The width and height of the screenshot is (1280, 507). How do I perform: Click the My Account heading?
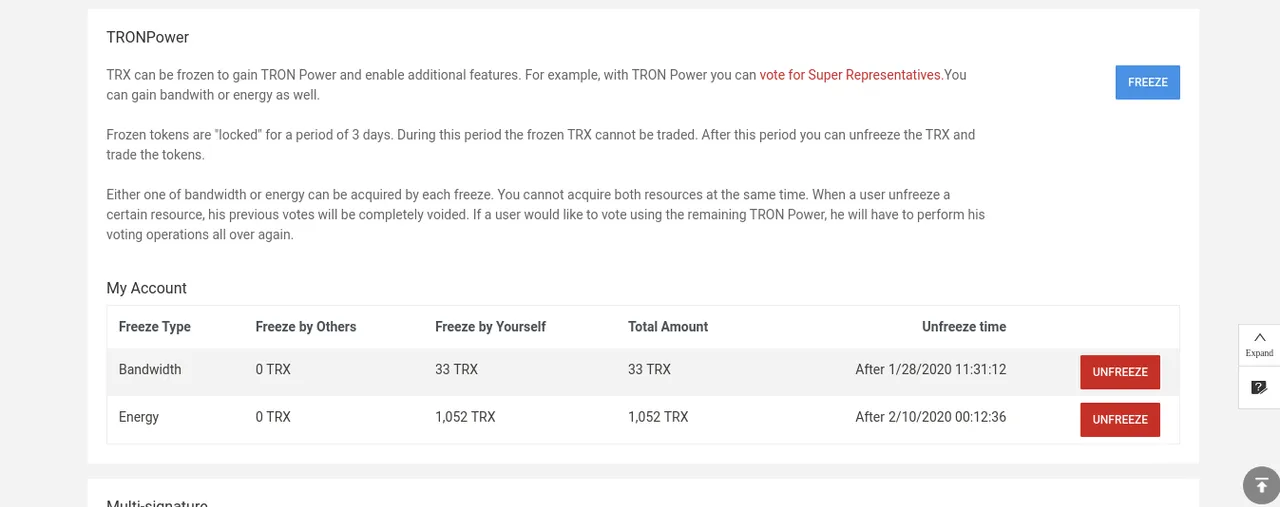pyautogui.click(x=147, y=288)
